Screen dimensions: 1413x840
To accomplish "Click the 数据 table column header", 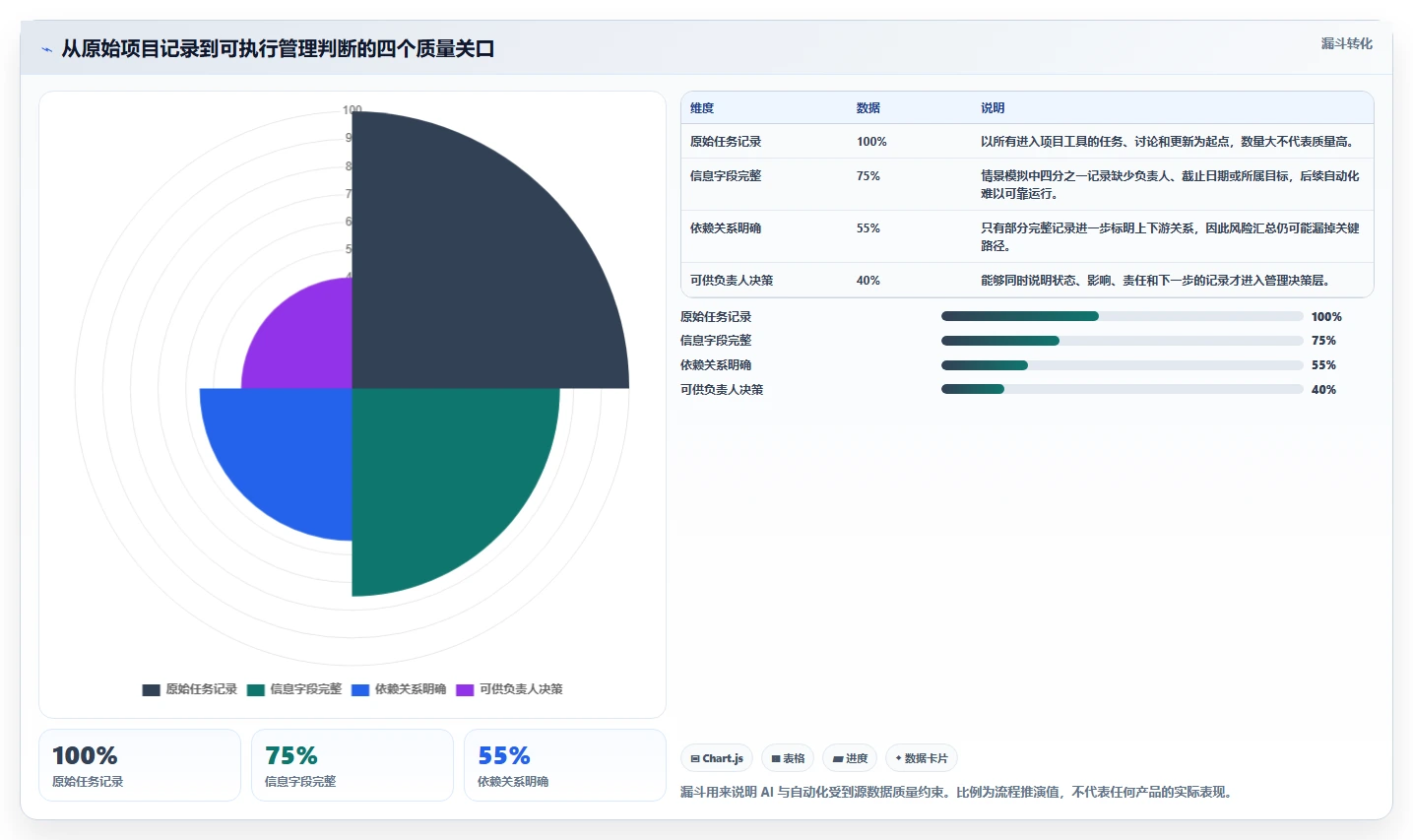I will [x=867, y=108].
